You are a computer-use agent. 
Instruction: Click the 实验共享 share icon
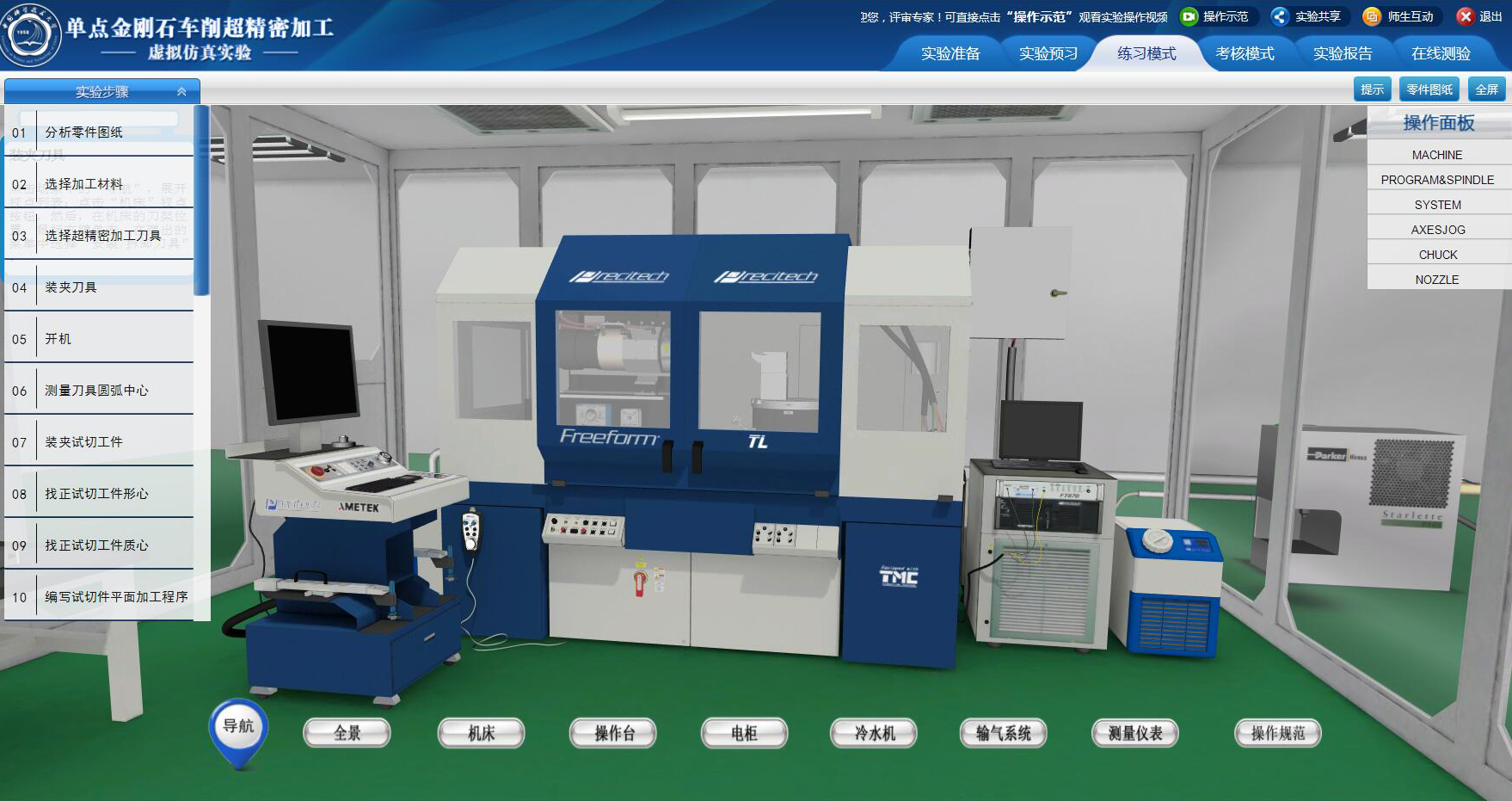click(1281, 16)
